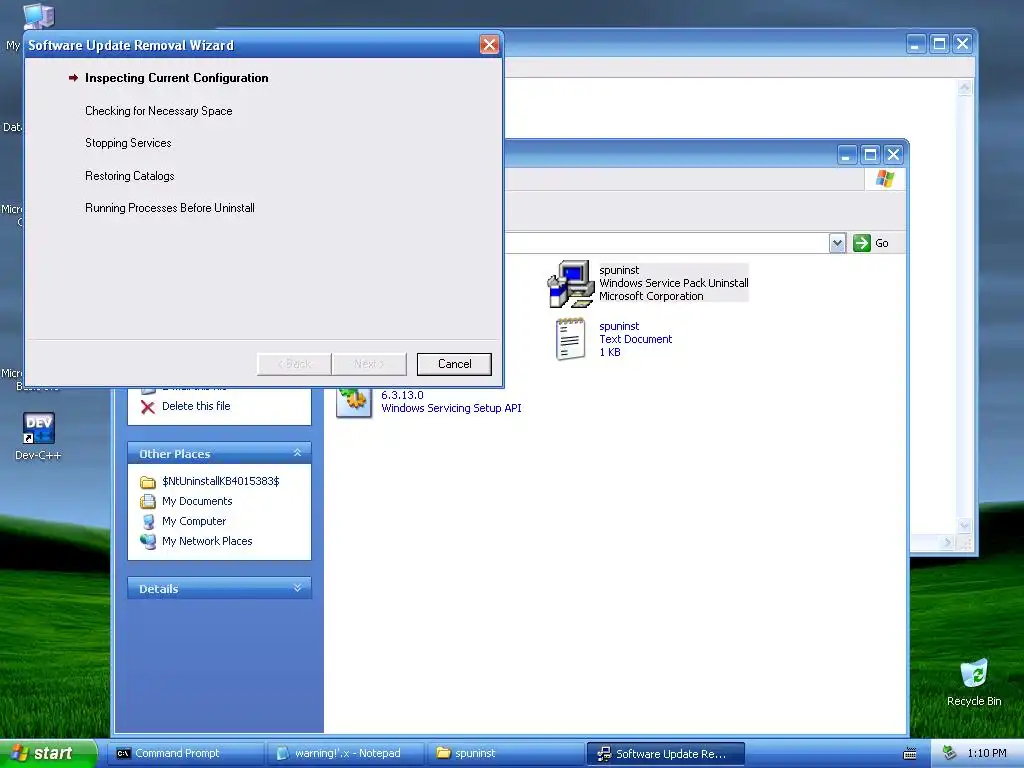Select the Windows Servicing Setup API file icon
Screen dimensions: 1024x768
pyautogui.click(x=353, y=402)
